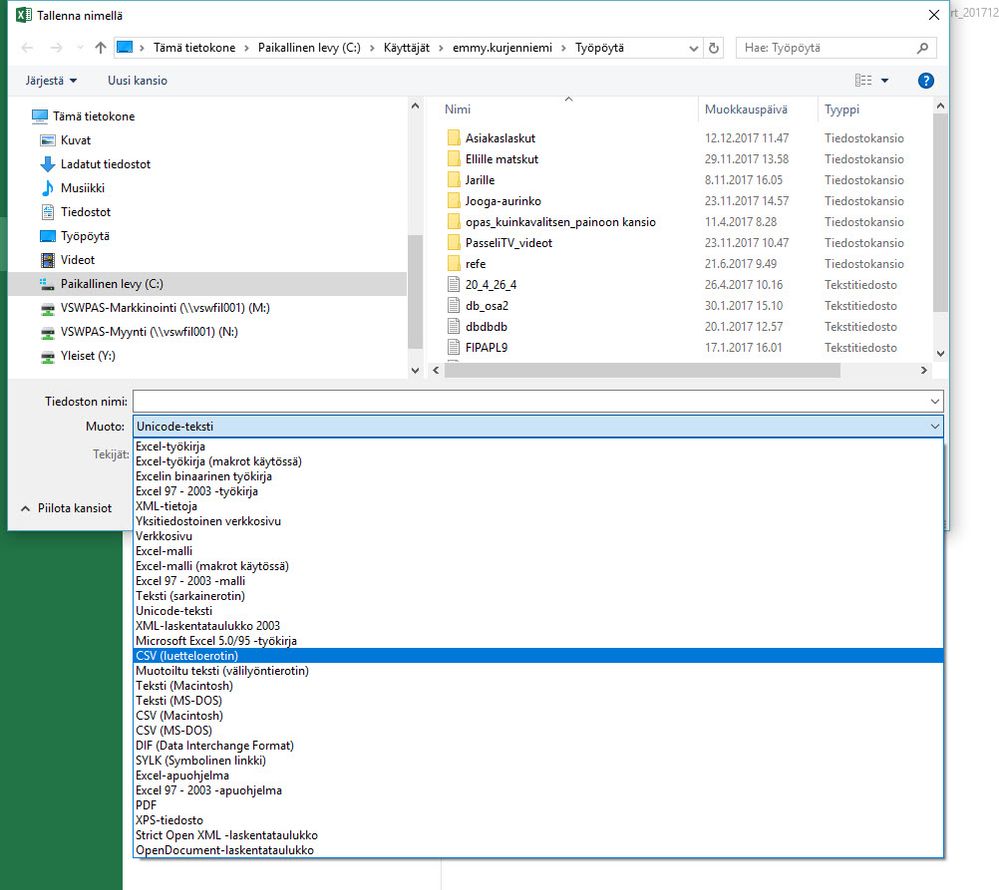The width and height of the screenshot is (999, 890).
Task: Select Paikallinen levy (C:) in tree
Action: coord(208,284)
